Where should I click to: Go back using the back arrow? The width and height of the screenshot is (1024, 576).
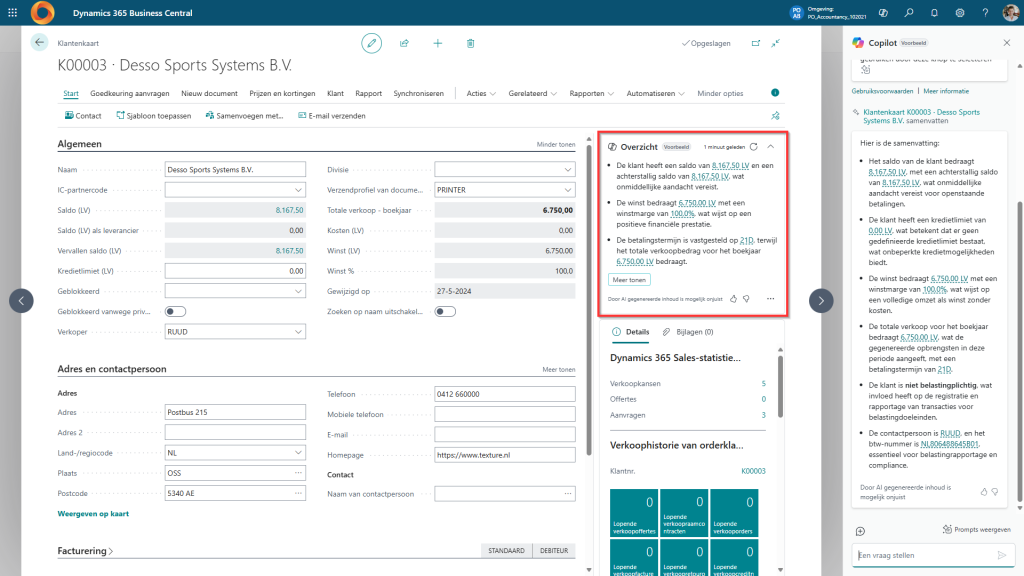39,42
